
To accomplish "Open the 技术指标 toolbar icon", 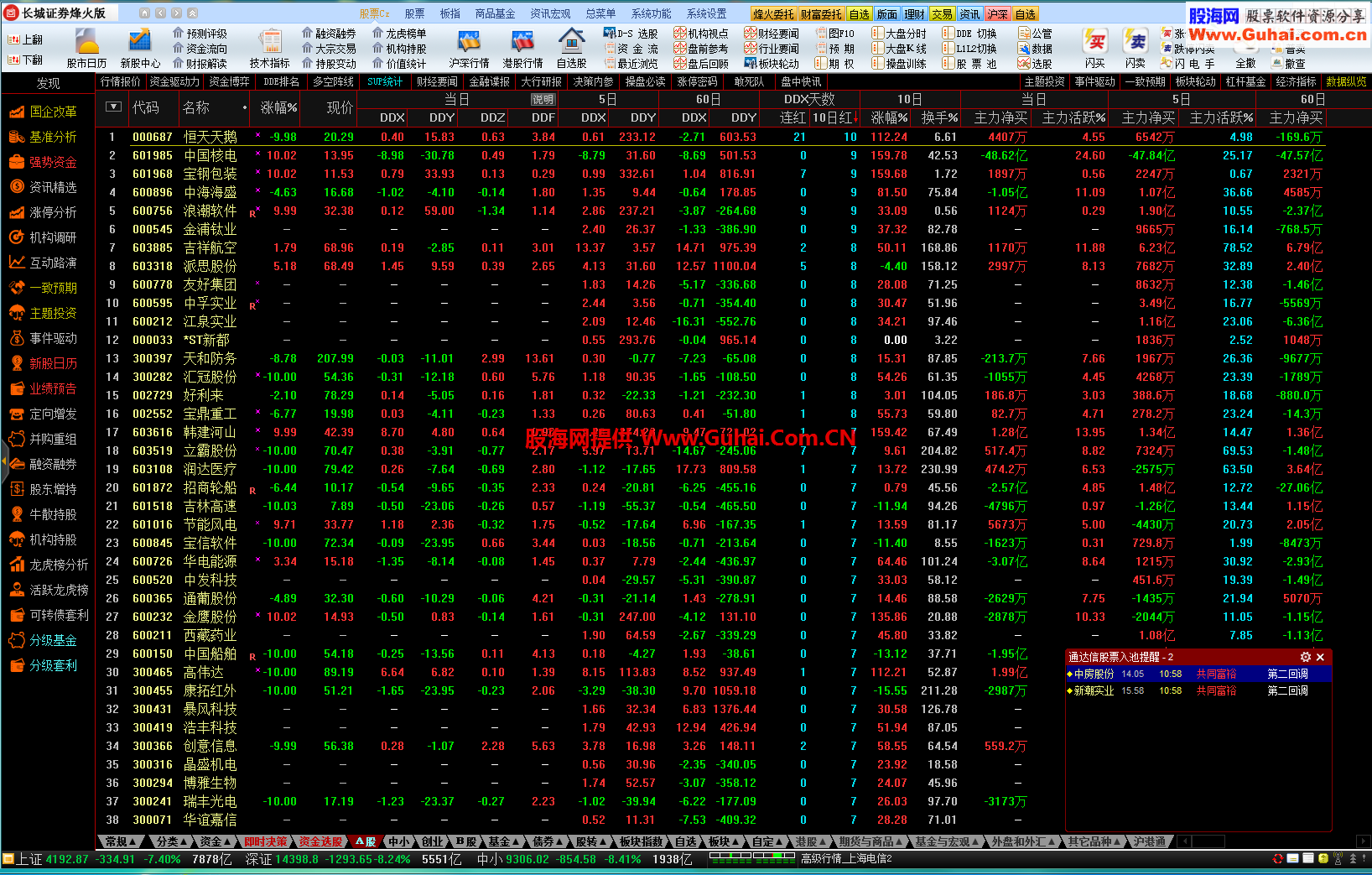I will click(269, 48).
